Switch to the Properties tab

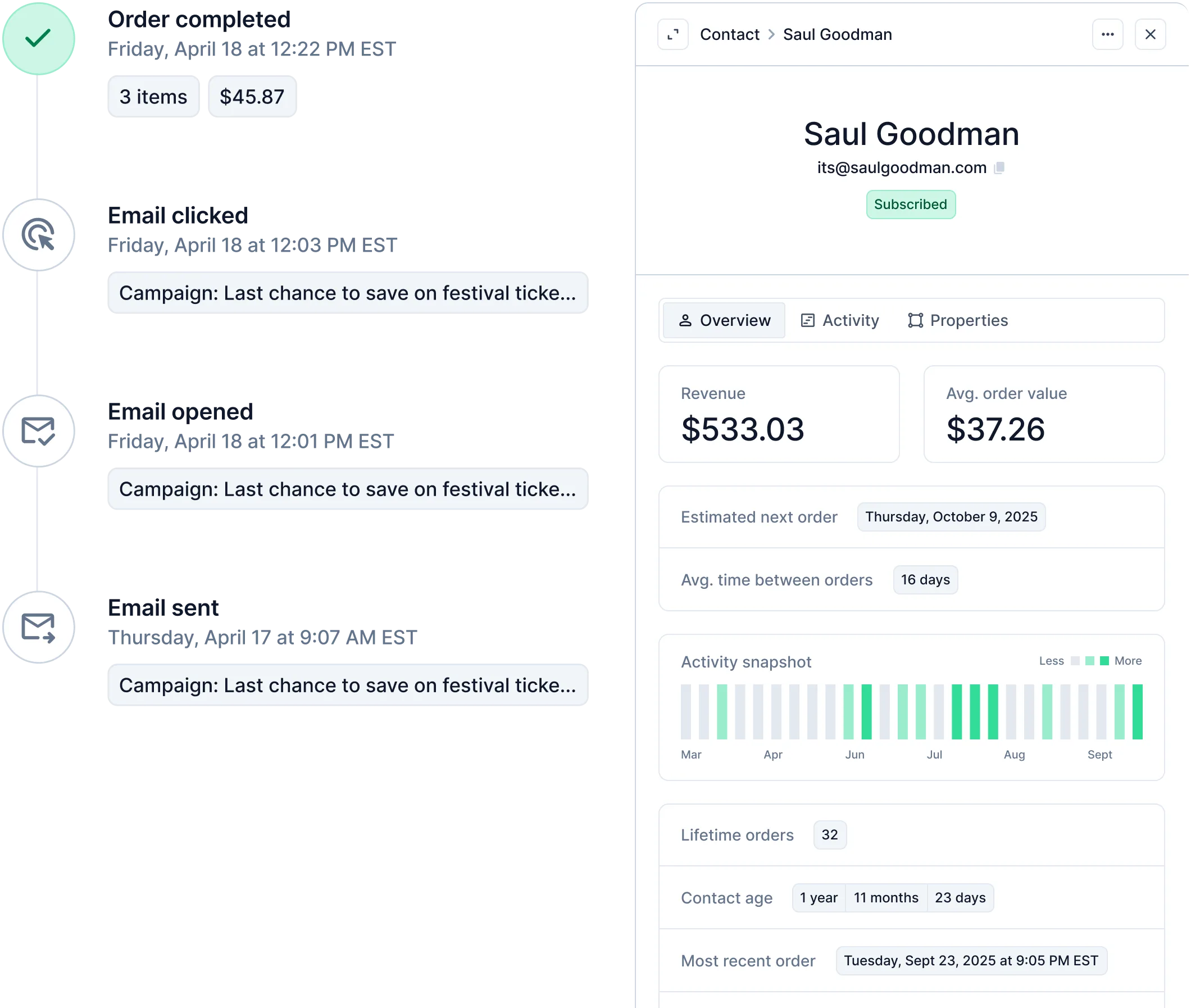point(958,321)
